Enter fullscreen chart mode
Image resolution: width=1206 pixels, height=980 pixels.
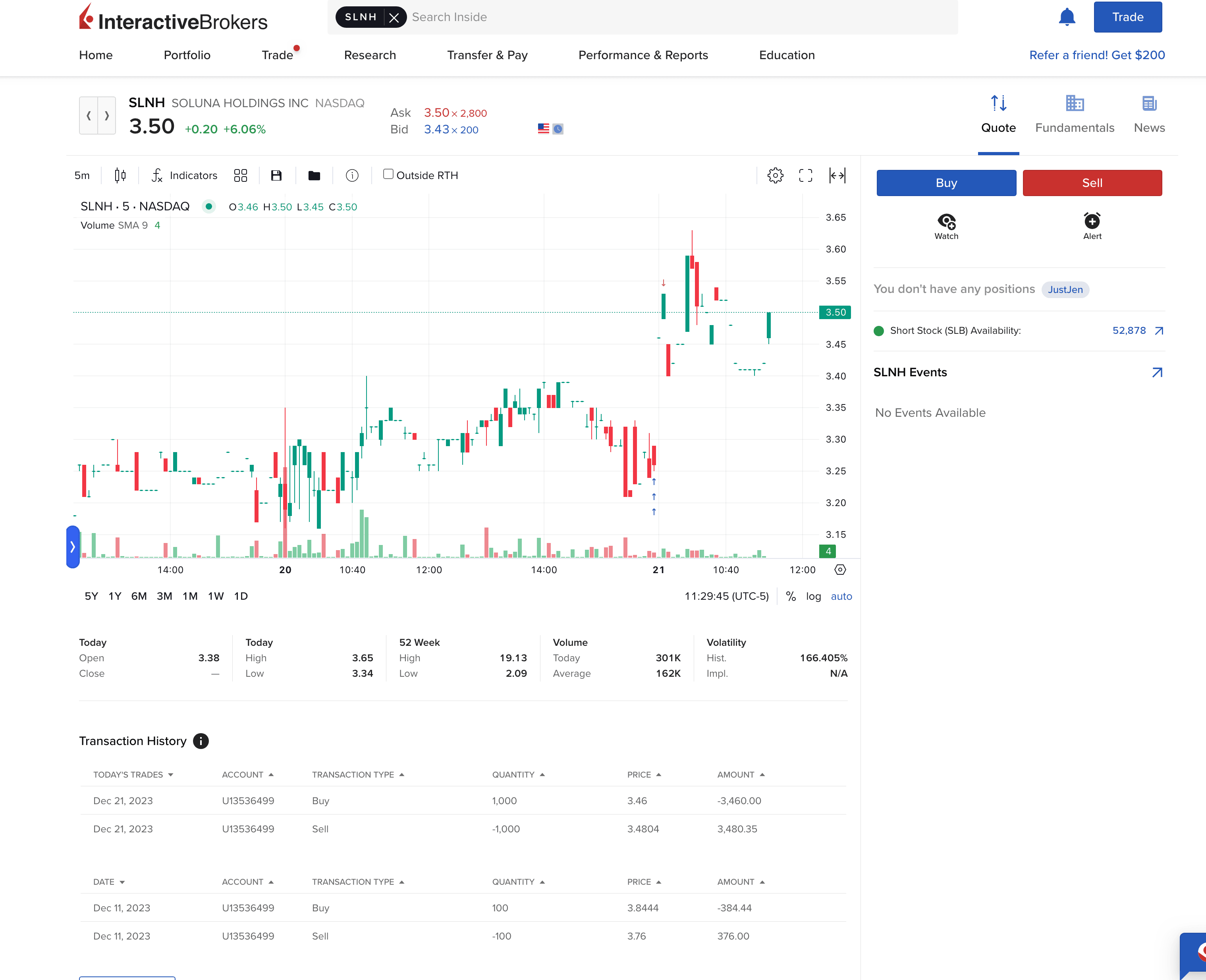coord(805,175)
